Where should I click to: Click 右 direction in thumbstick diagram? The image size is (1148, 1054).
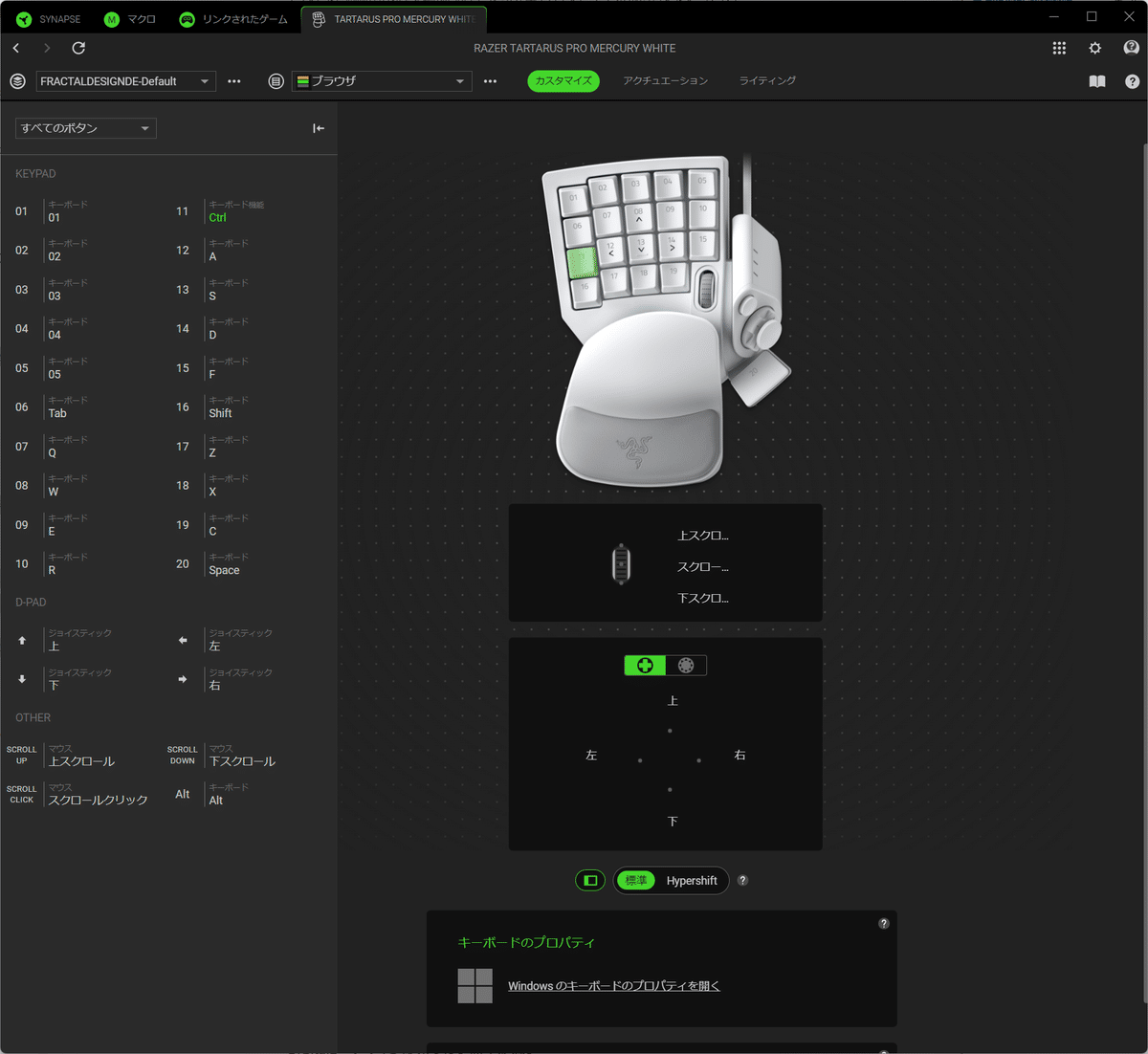(x=740, y=756)
